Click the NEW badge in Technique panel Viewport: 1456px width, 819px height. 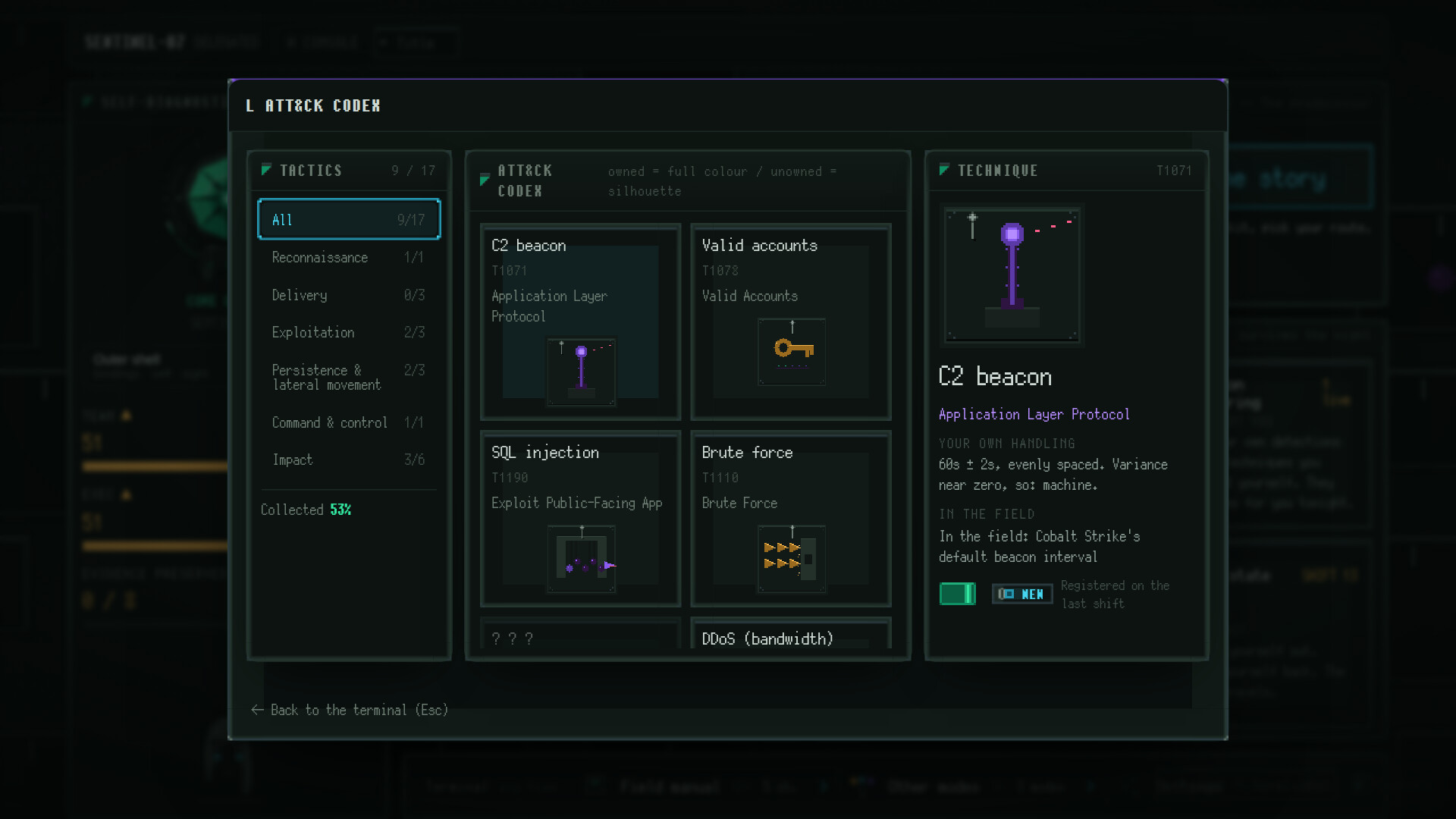click(x=1022, y=594)
